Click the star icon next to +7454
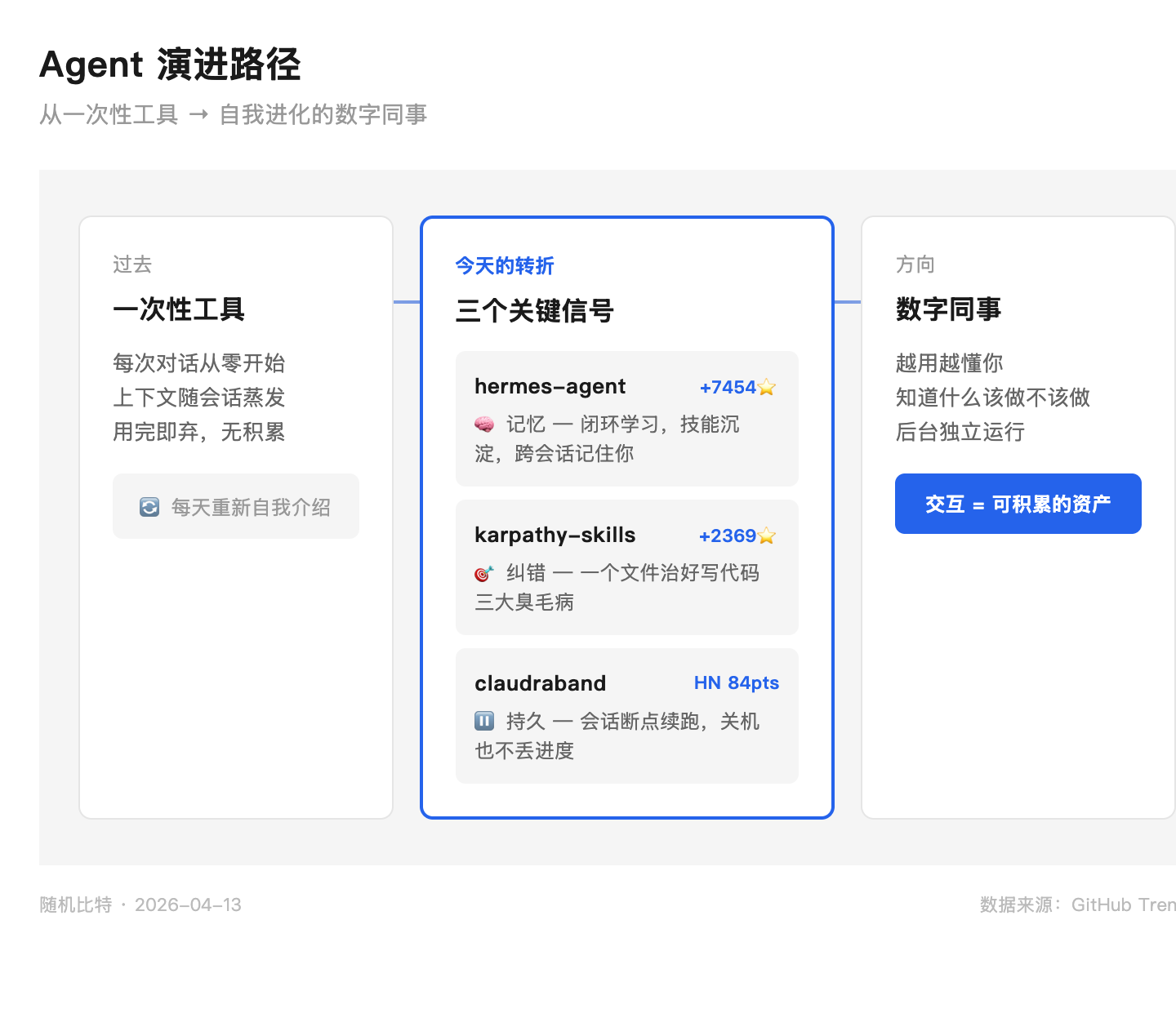Viewport: 1176px width, 1009px height. click(x=767, y=388)
